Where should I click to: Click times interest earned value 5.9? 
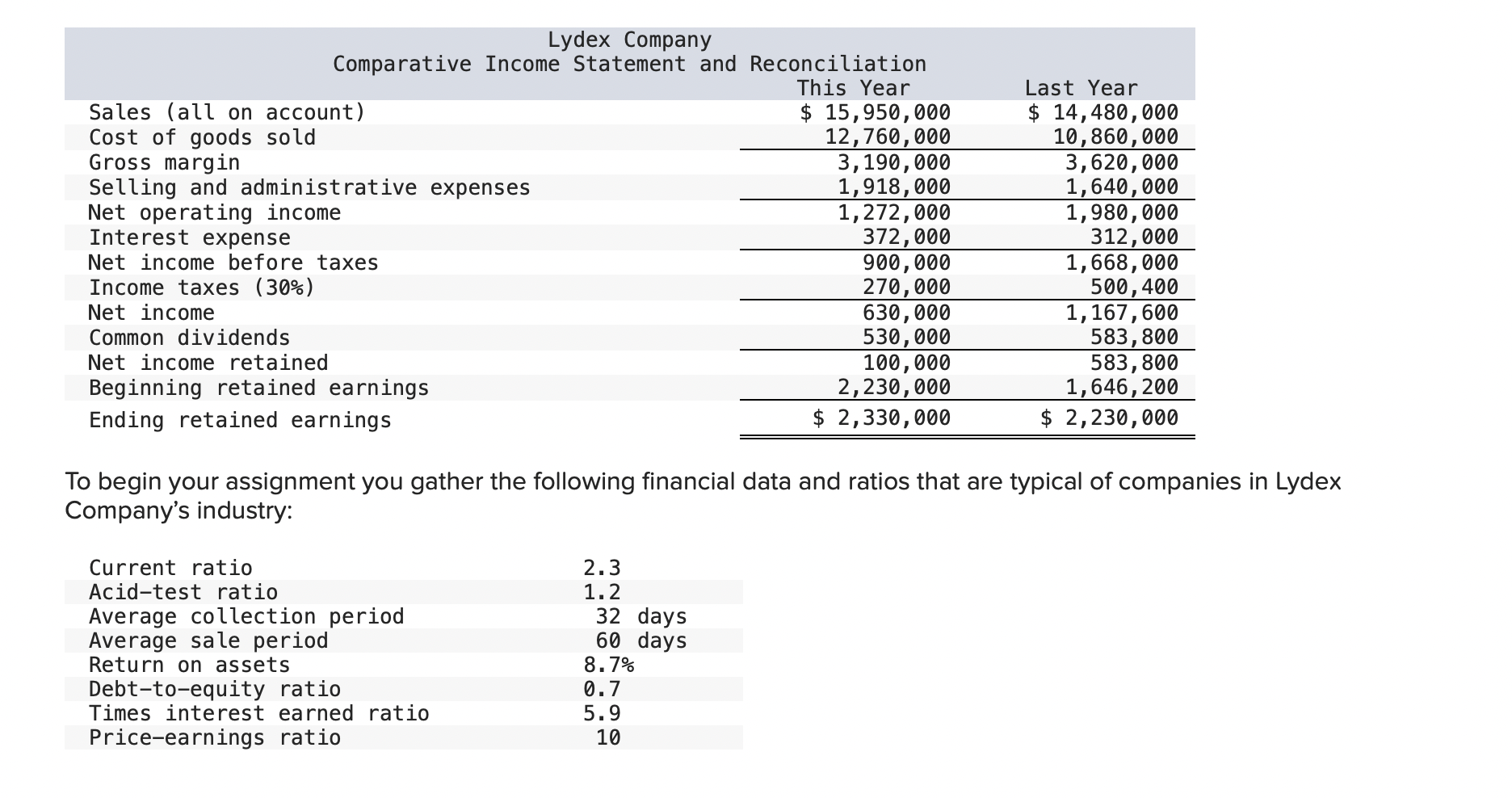(x=602, y=713)
